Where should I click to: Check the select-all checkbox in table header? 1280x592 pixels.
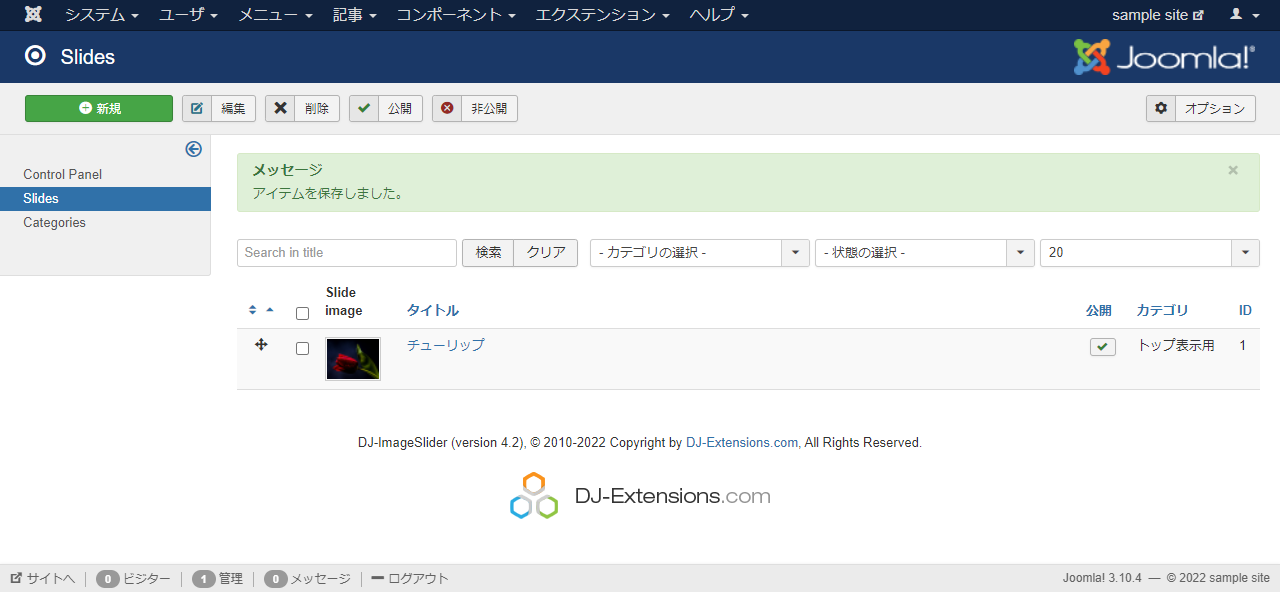[x=302, y=313]
